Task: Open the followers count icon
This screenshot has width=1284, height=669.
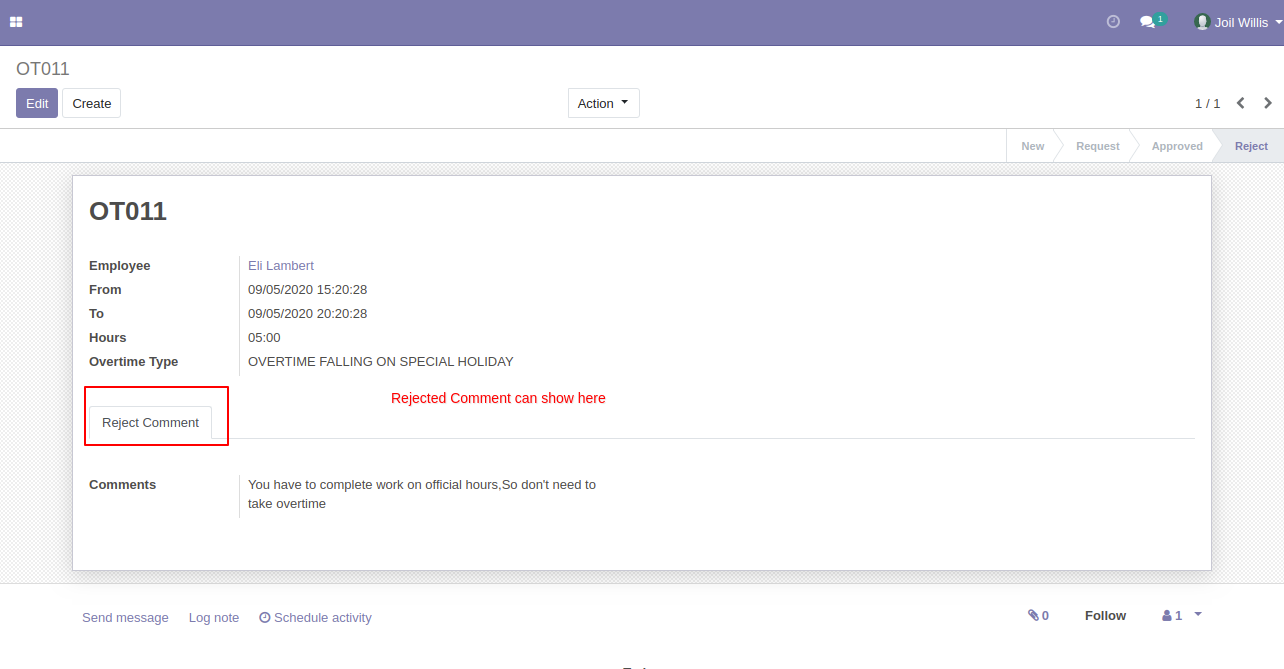Action: click(1172, 616)
